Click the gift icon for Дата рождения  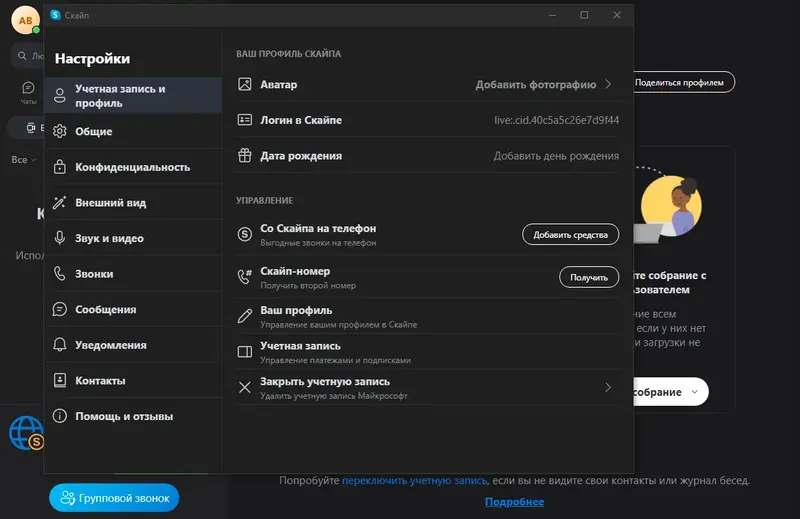click(245, 155)
